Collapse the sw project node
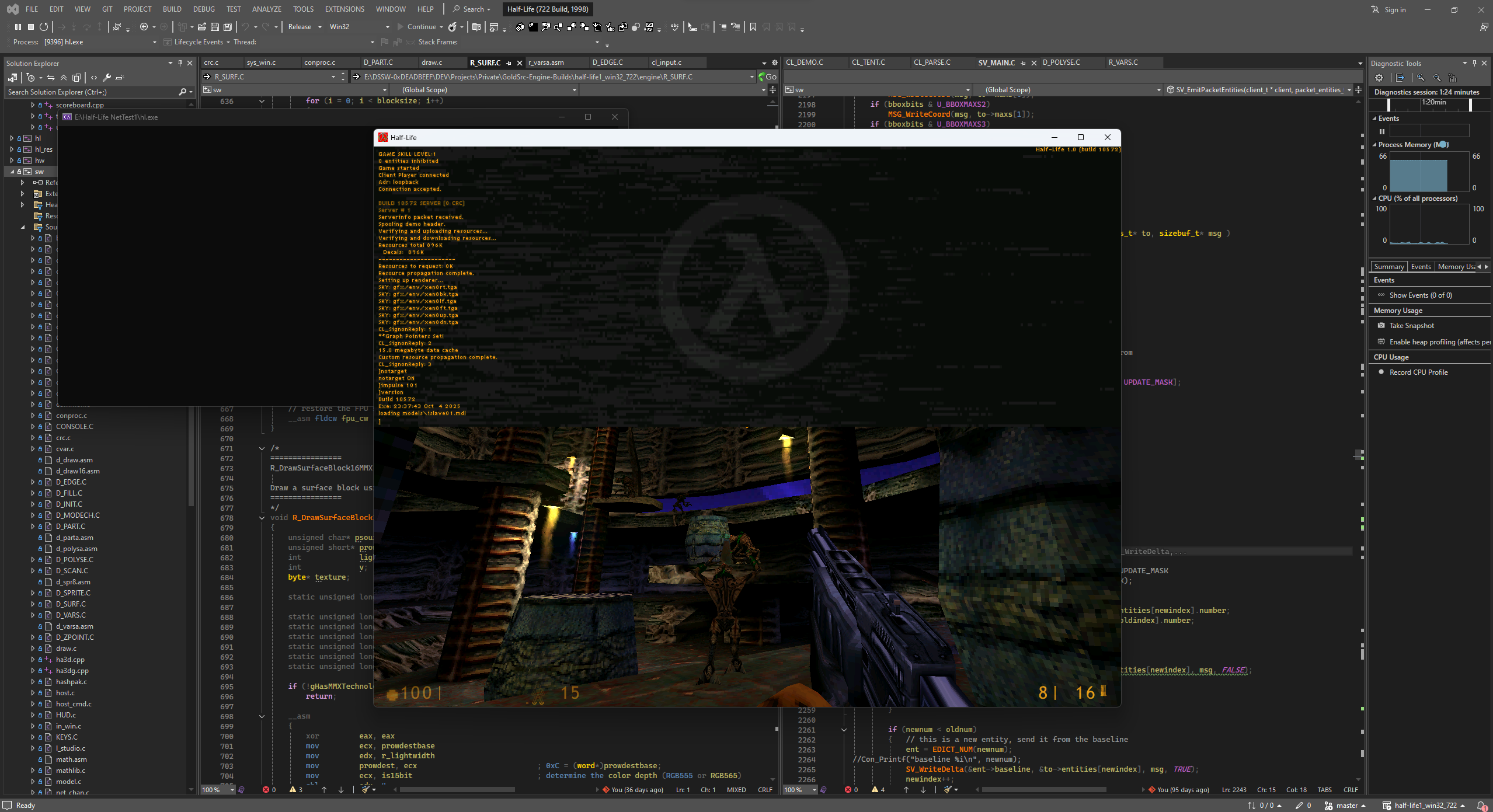 (x=12, y=172)
